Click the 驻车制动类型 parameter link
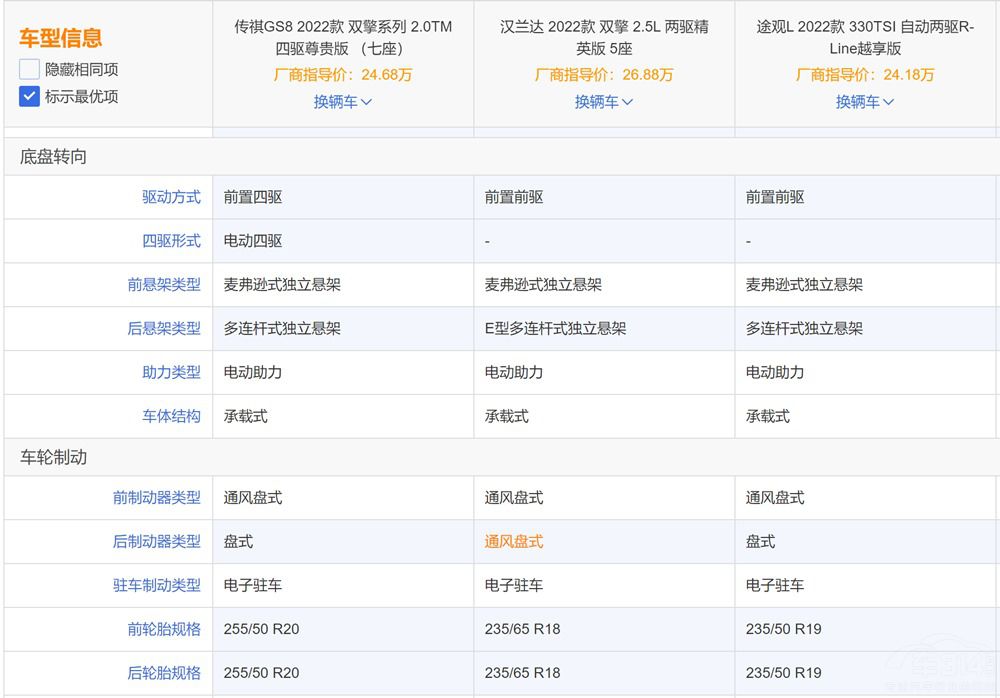 pyautogui.click(x=157, y=585)
